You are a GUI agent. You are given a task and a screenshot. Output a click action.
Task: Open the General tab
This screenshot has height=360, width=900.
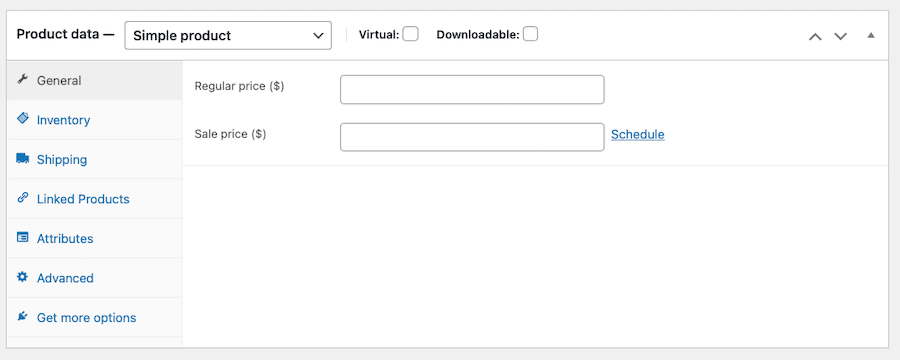95,80
